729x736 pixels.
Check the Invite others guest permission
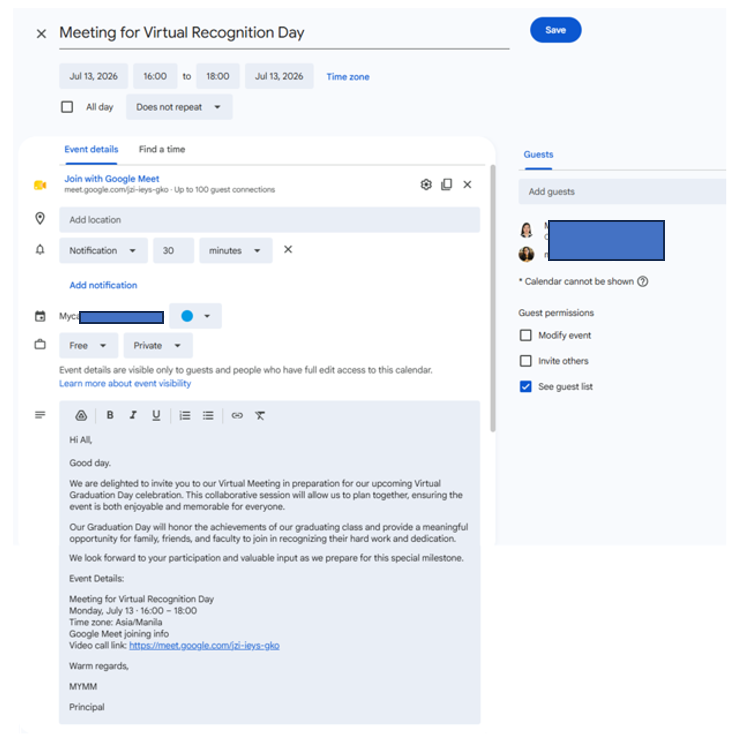click(526, 360)
